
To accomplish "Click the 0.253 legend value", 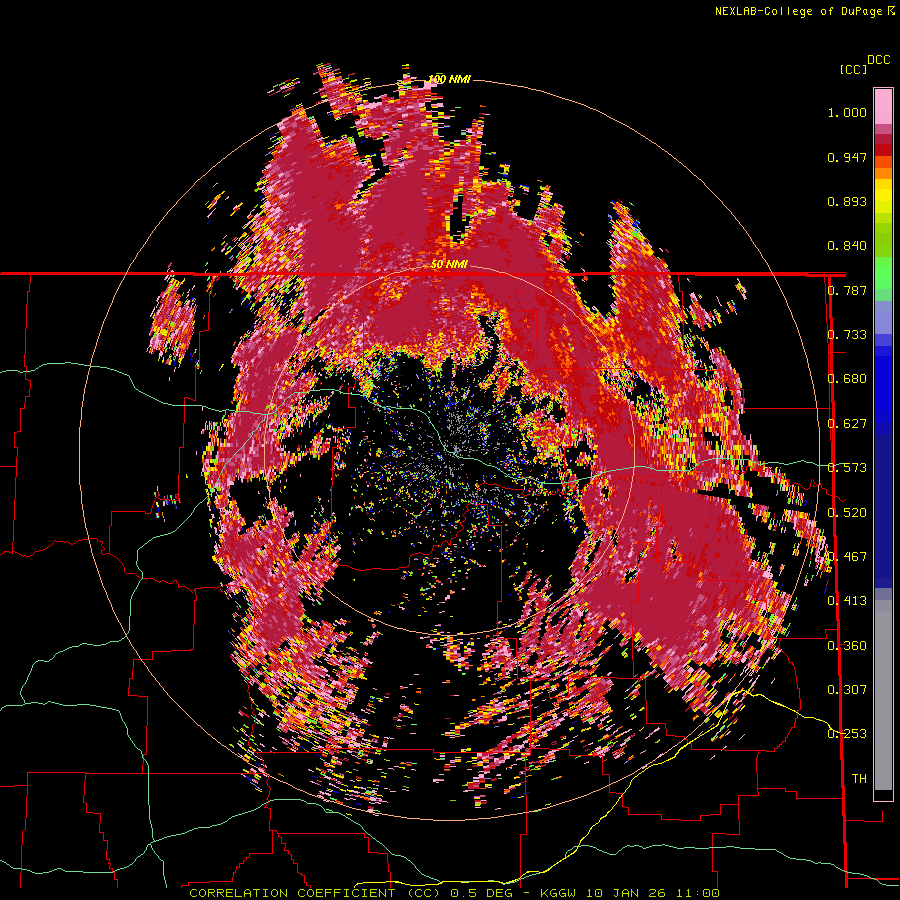I will coord(847,734).
